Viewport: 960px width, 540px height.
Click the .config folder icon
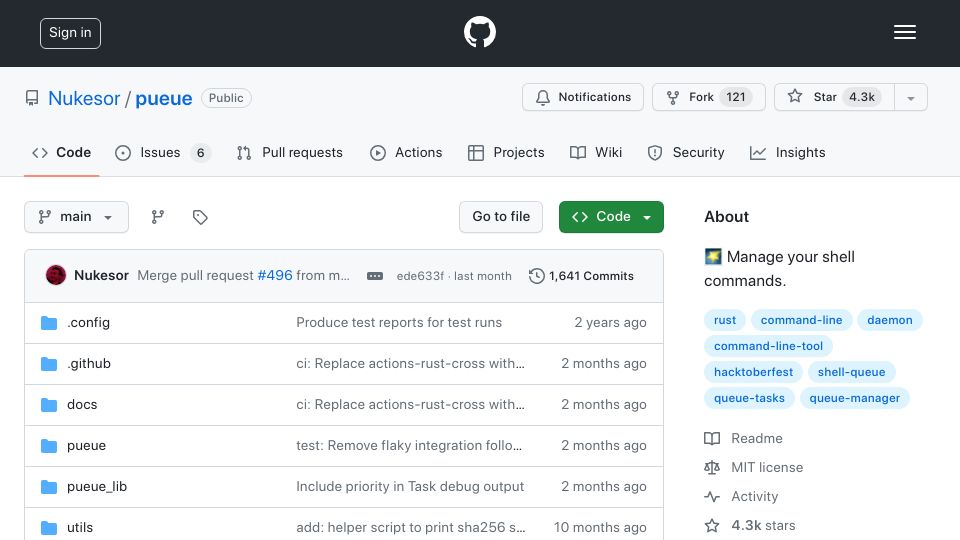[49, 323]
